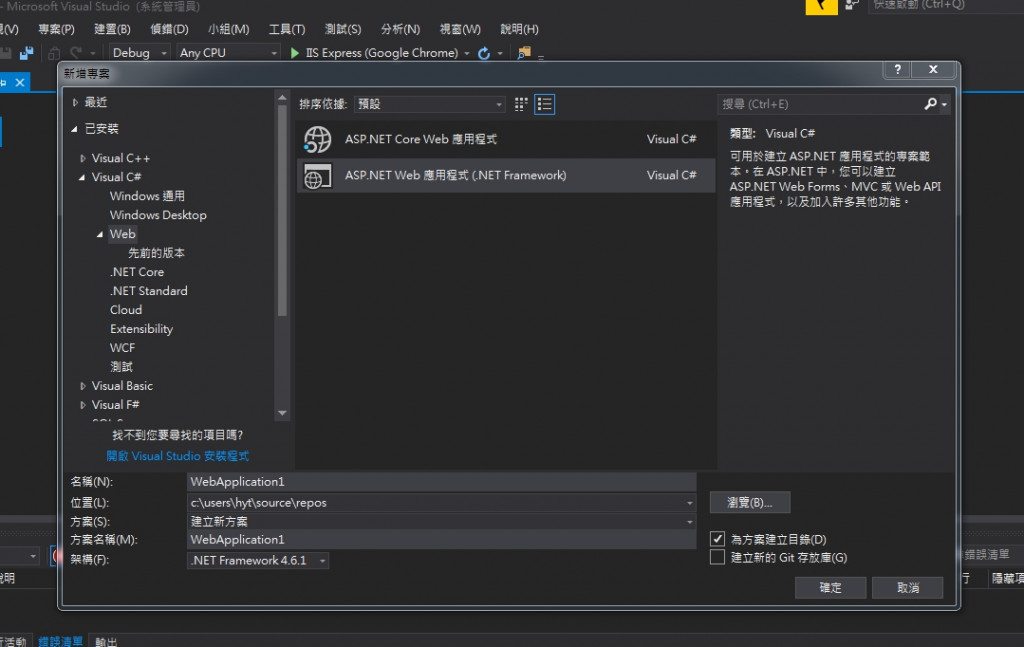Collapse the Visual C# tree node
Image resolution: width=1024 pixels, height=647 pixels.
[x=82, y=178]
